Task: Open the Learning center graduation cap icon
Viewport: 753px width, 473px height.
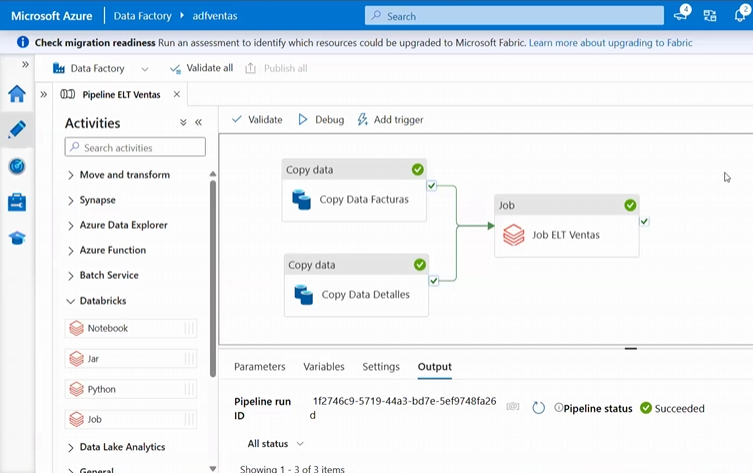Action: 16,238
